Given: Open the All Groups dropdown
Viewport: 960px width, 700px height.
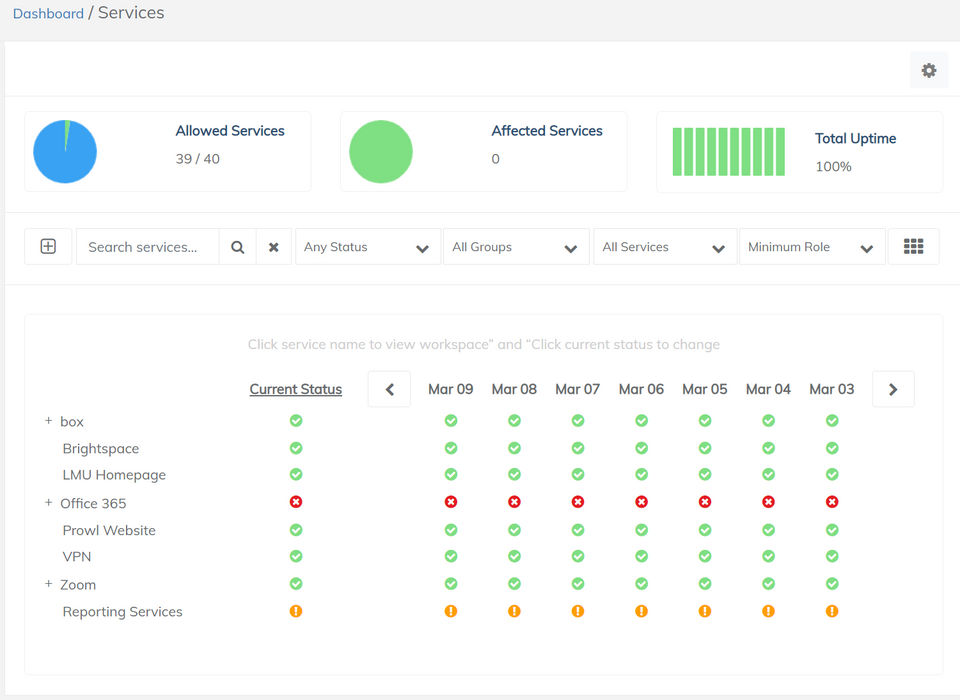Looking at the screenshot, I should [x=515, y=247].
